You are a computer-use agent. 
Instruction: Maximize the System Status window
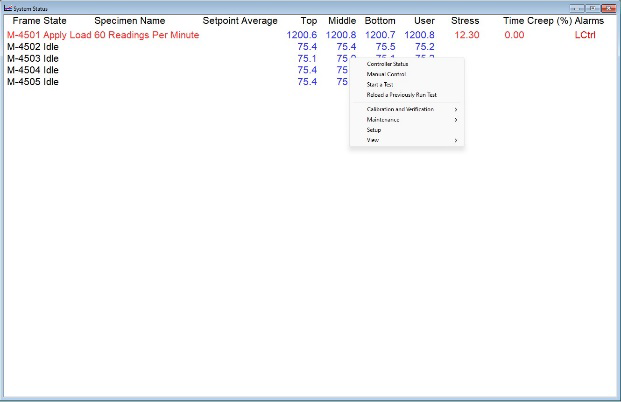click(x=593, y=8)
